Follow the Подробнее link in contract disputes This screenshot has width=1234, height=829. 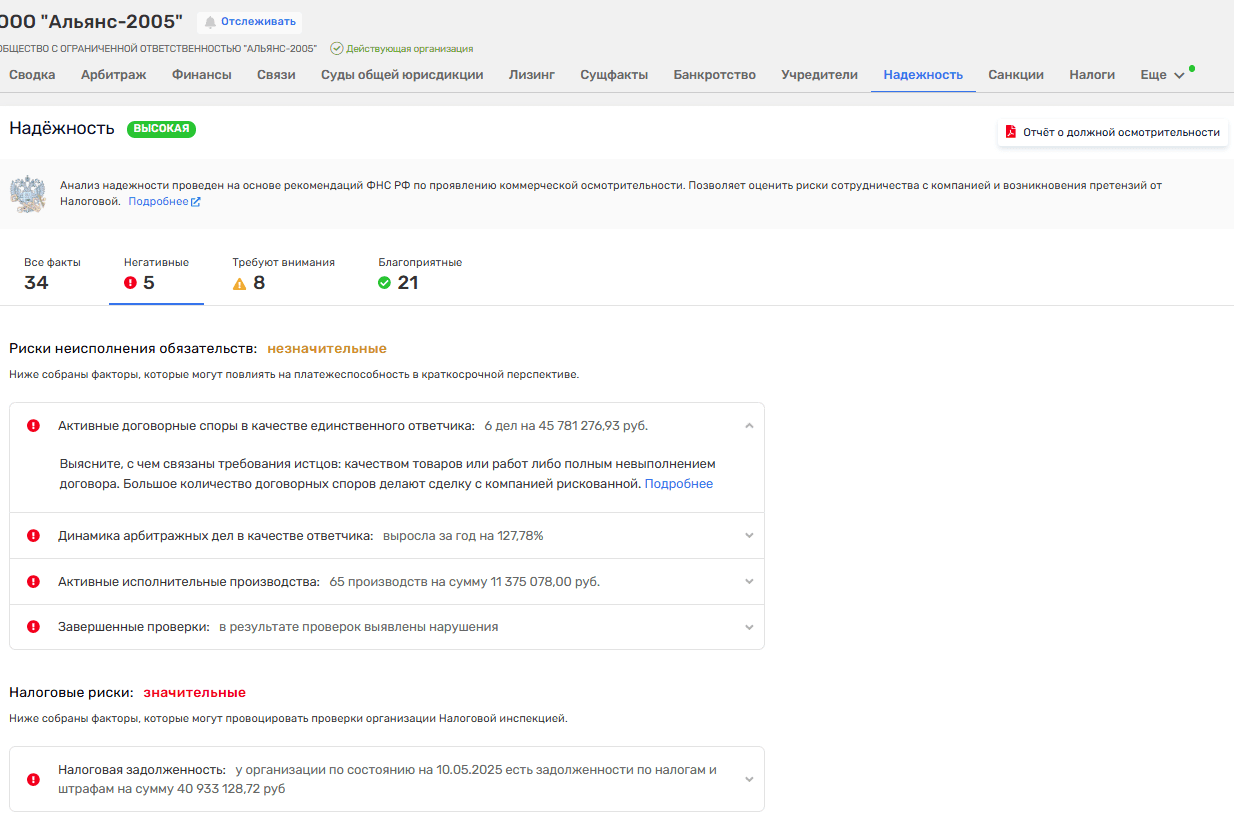point(678,484)
